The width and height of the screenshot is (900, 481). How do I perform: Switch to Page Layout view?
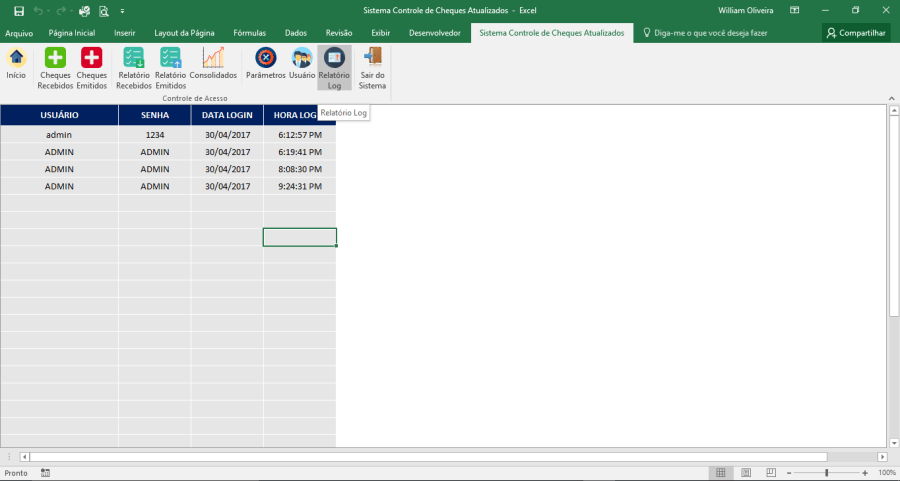[746, 472]
